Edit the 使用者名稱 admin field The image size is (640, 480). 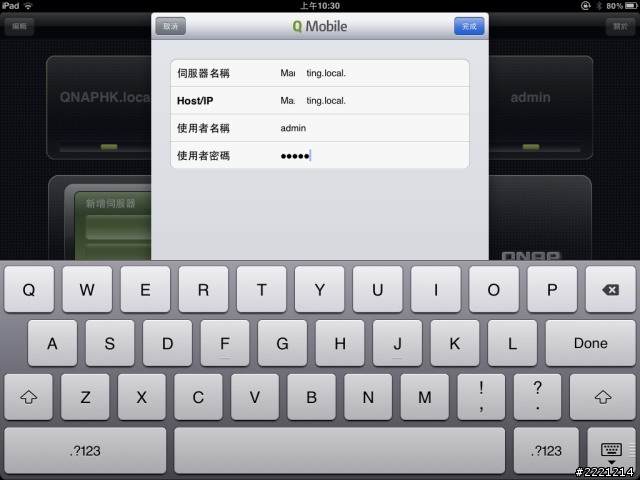[320, 128]
